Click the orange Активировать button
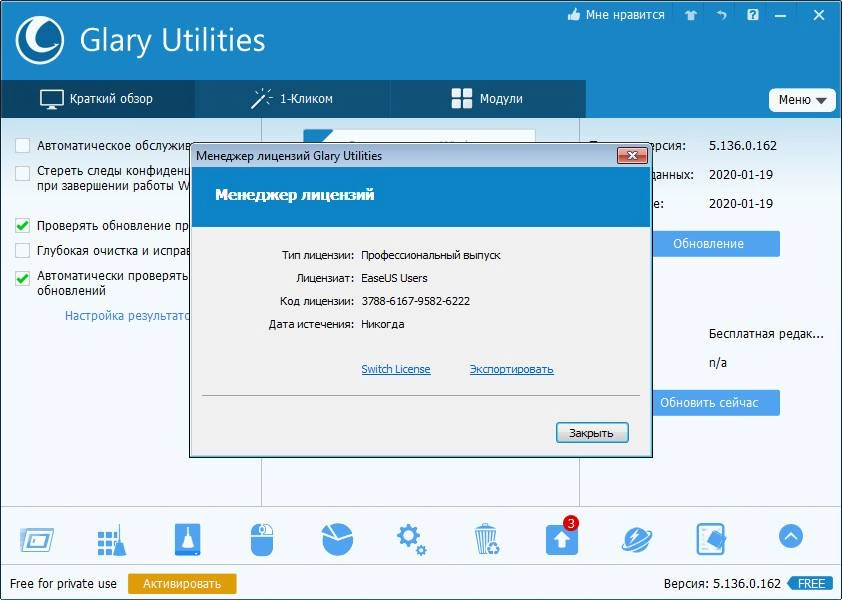Screen dimensions: 842x600 182,584
